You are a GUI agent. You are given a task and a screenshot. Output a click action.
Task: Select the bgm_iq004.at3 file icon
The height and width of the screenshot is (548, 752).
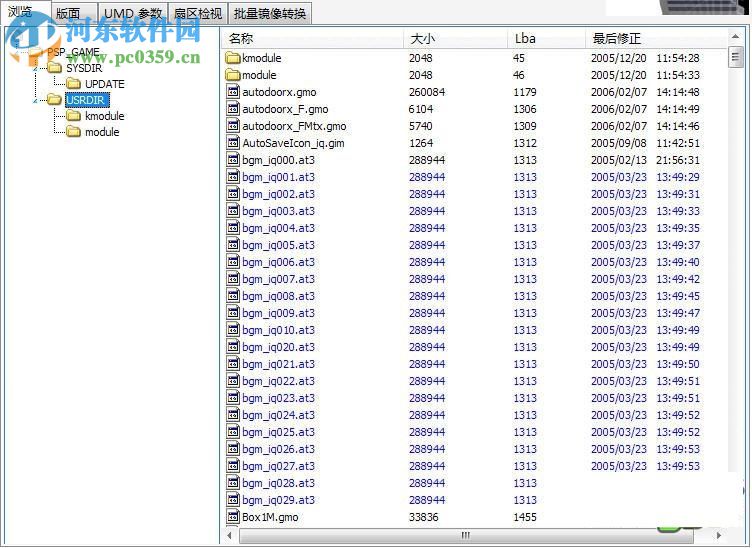pyautogui.click(x=233, y=228)
